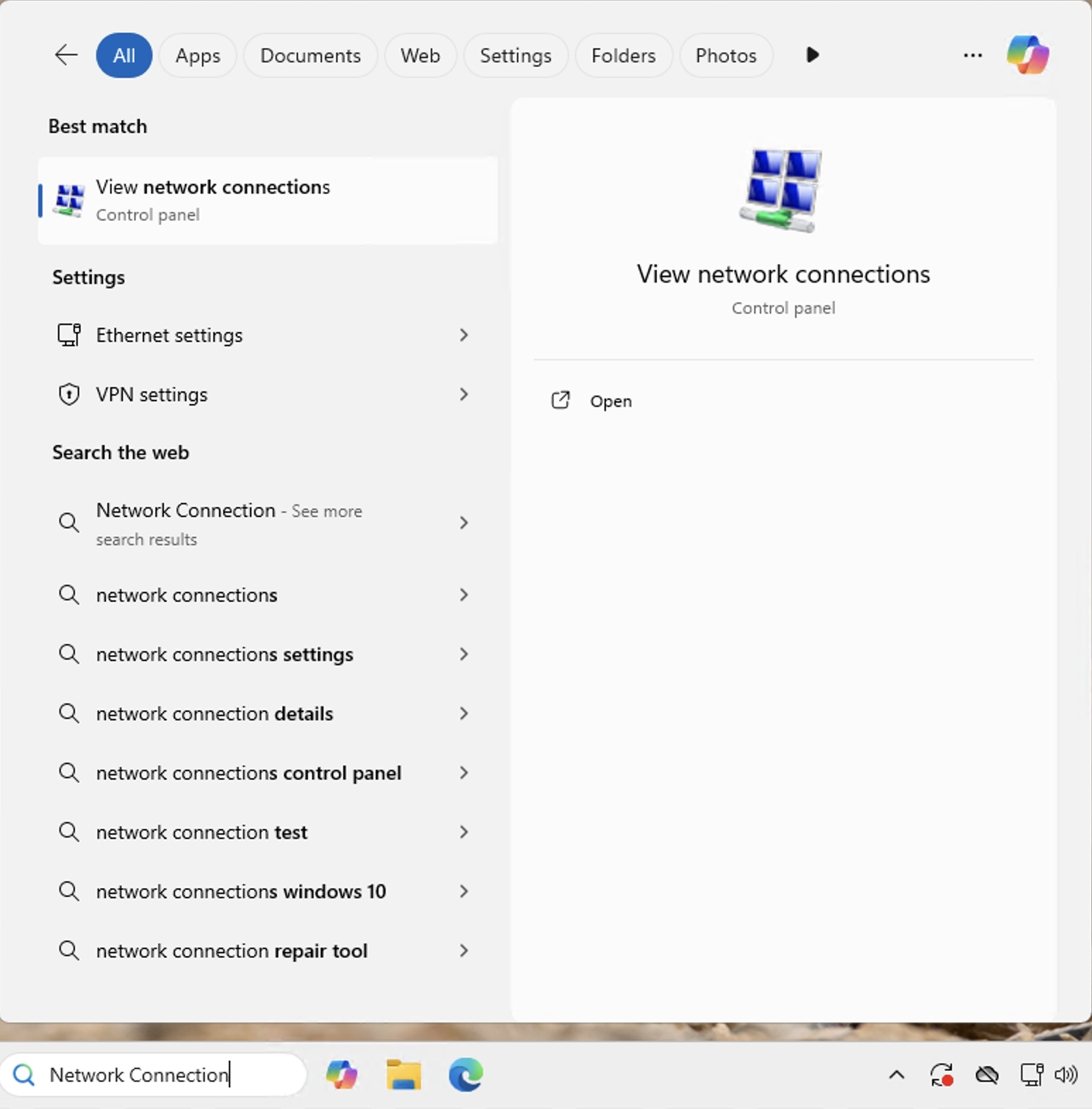
Task: Select the Settings filter tab
Action: pos(515,55)
